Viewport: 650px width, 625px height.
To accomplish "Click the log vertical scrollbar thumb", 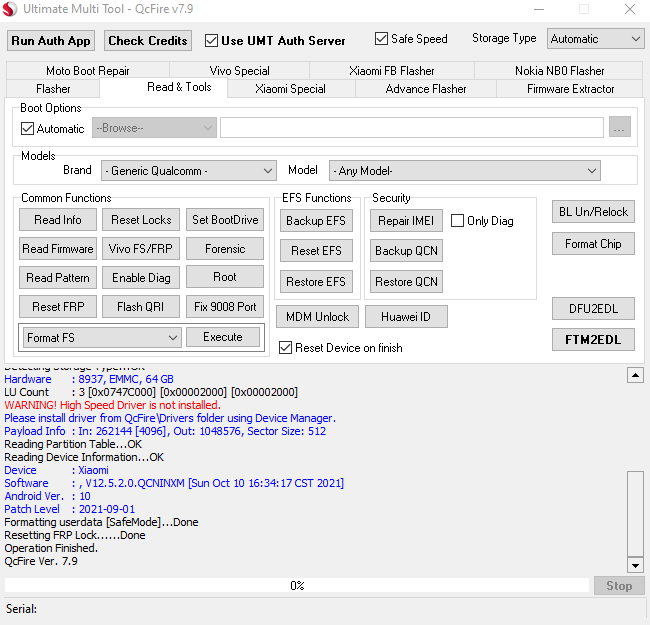I will pyautogui.click(x=635, y=514).
